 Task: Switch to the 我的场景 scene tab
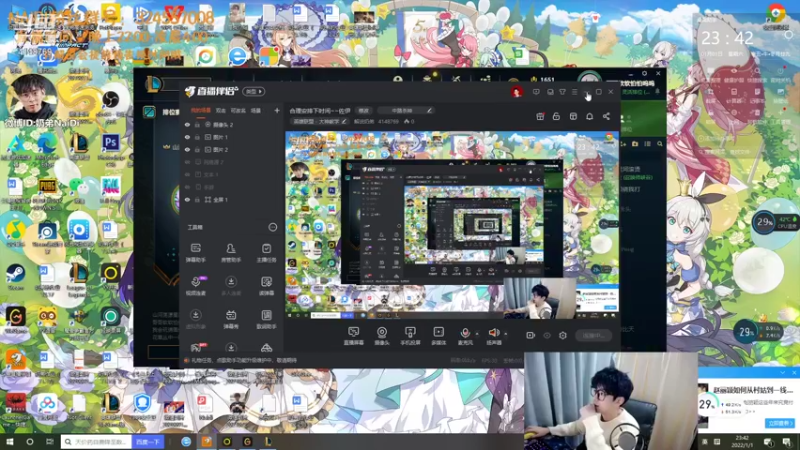(201, 110)
